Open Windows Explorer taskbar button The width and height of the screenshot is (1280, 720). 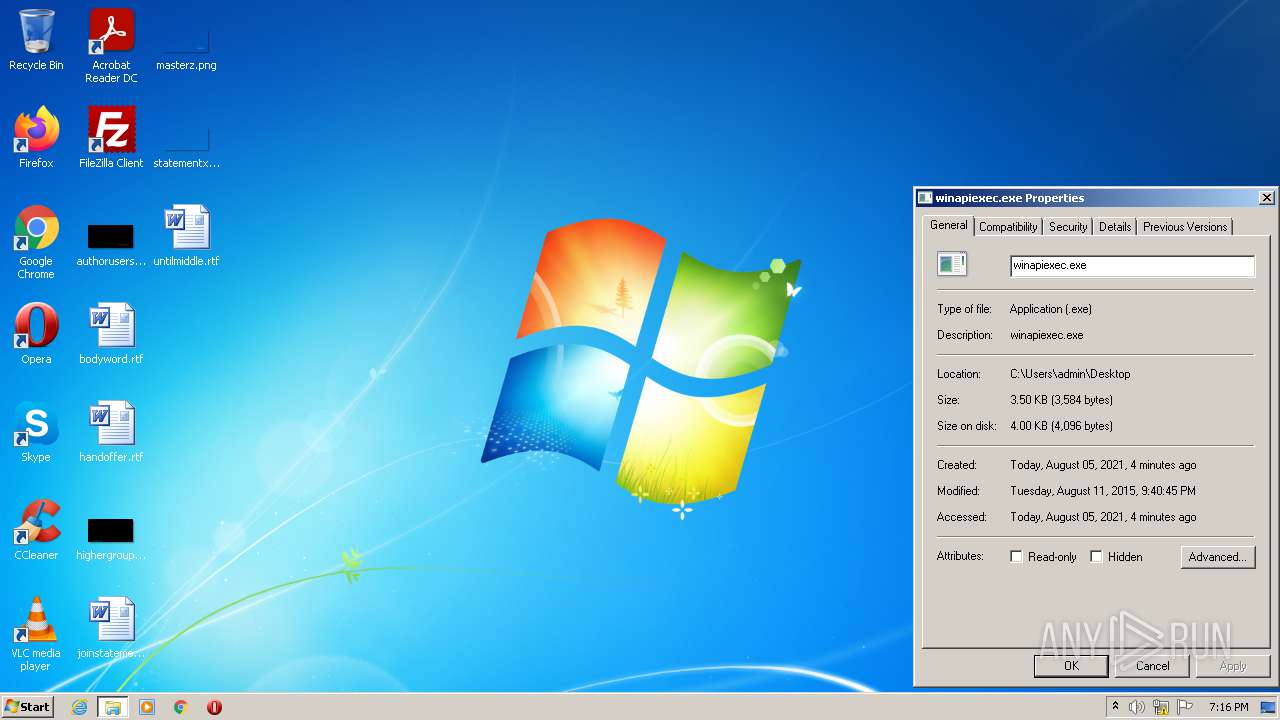(112, 707)
